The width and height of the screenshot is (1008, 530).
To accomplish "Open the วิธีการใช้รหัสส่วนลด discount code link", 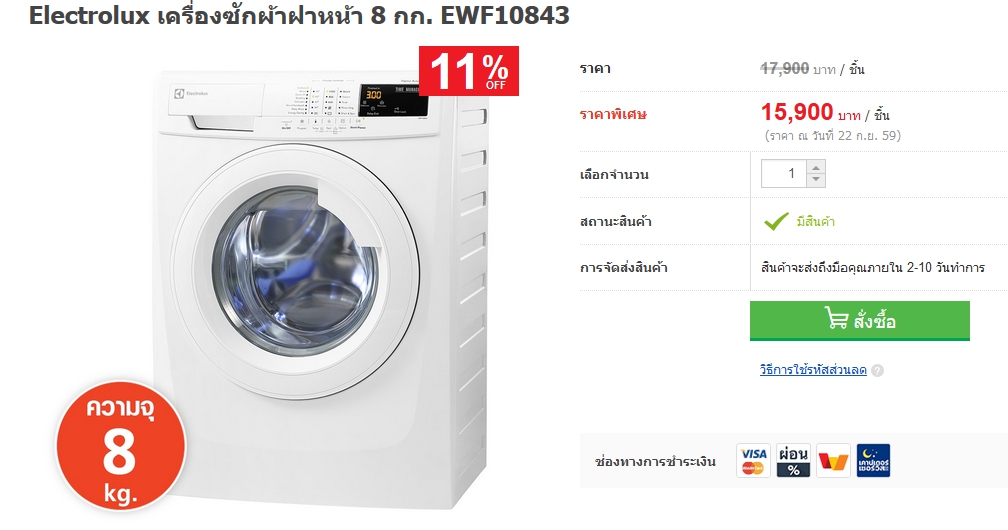I will (813, 370).
